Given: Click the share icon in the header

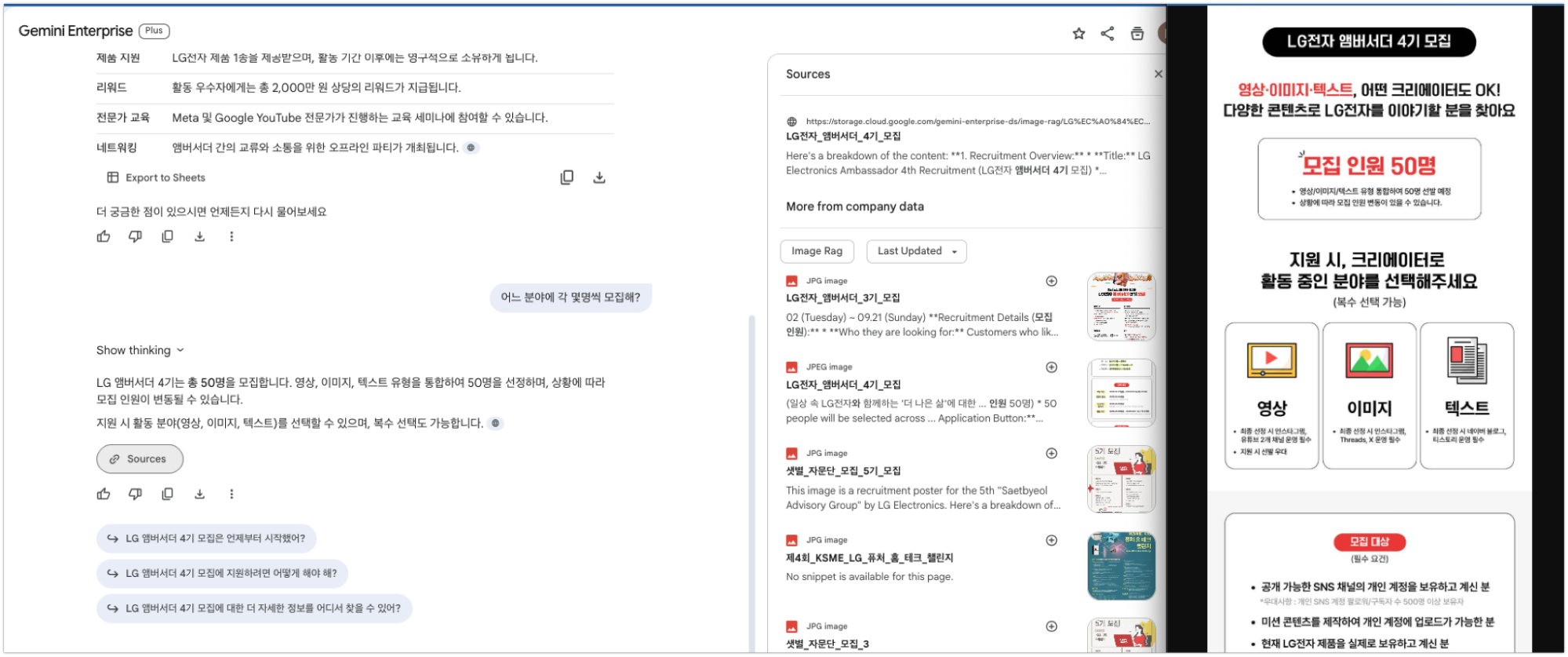Looking at the screenshot, I should coord(1108,34).
